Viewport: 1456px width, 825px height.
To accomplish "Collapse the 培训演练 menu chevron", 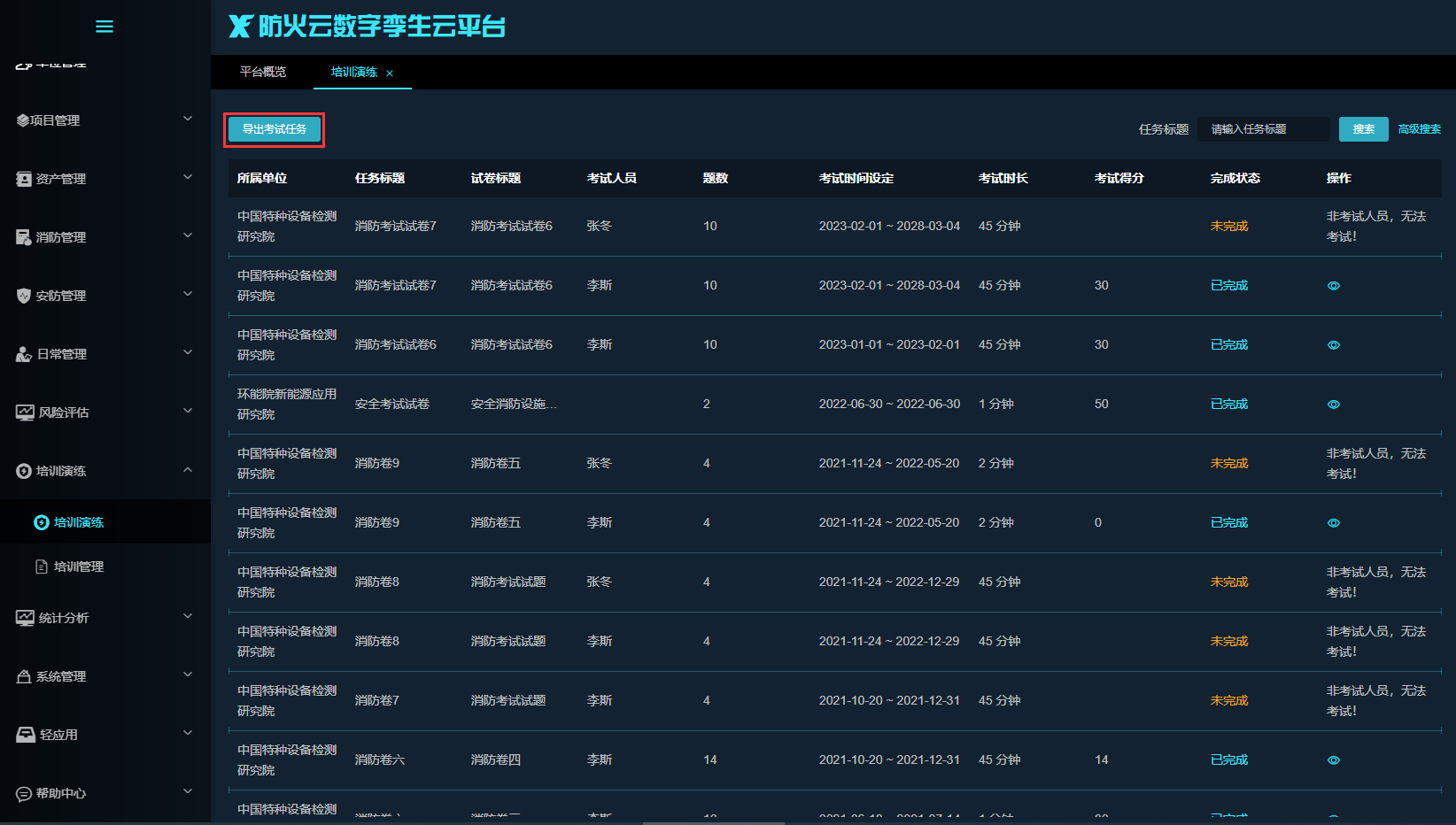I will click(x=188, y=469).
